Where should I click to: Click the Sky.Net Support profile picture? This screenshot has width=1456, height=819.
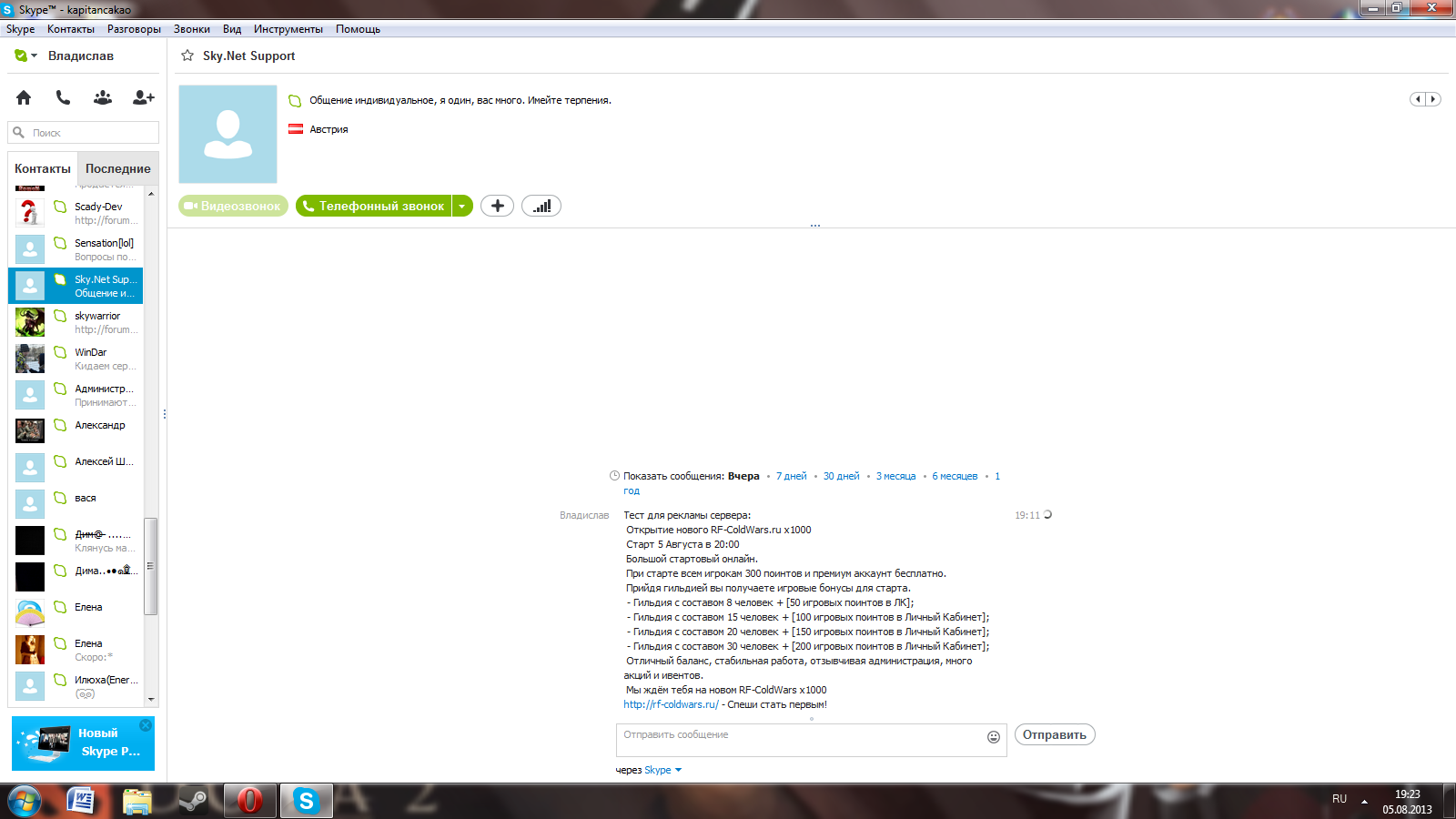point(227,135)
